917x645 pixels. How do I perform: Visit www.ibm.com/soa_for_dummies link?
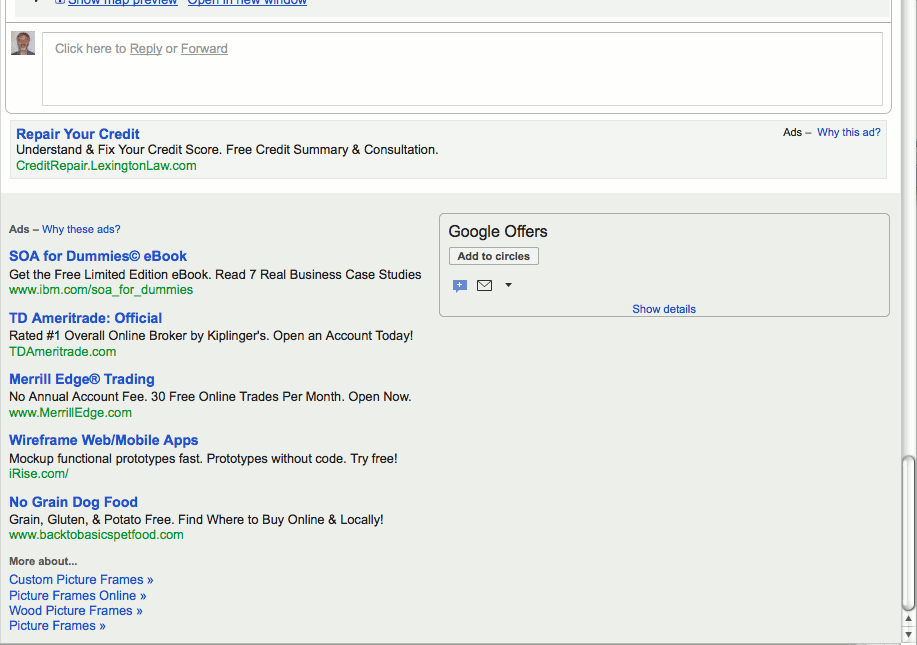(x=101, y=289)
